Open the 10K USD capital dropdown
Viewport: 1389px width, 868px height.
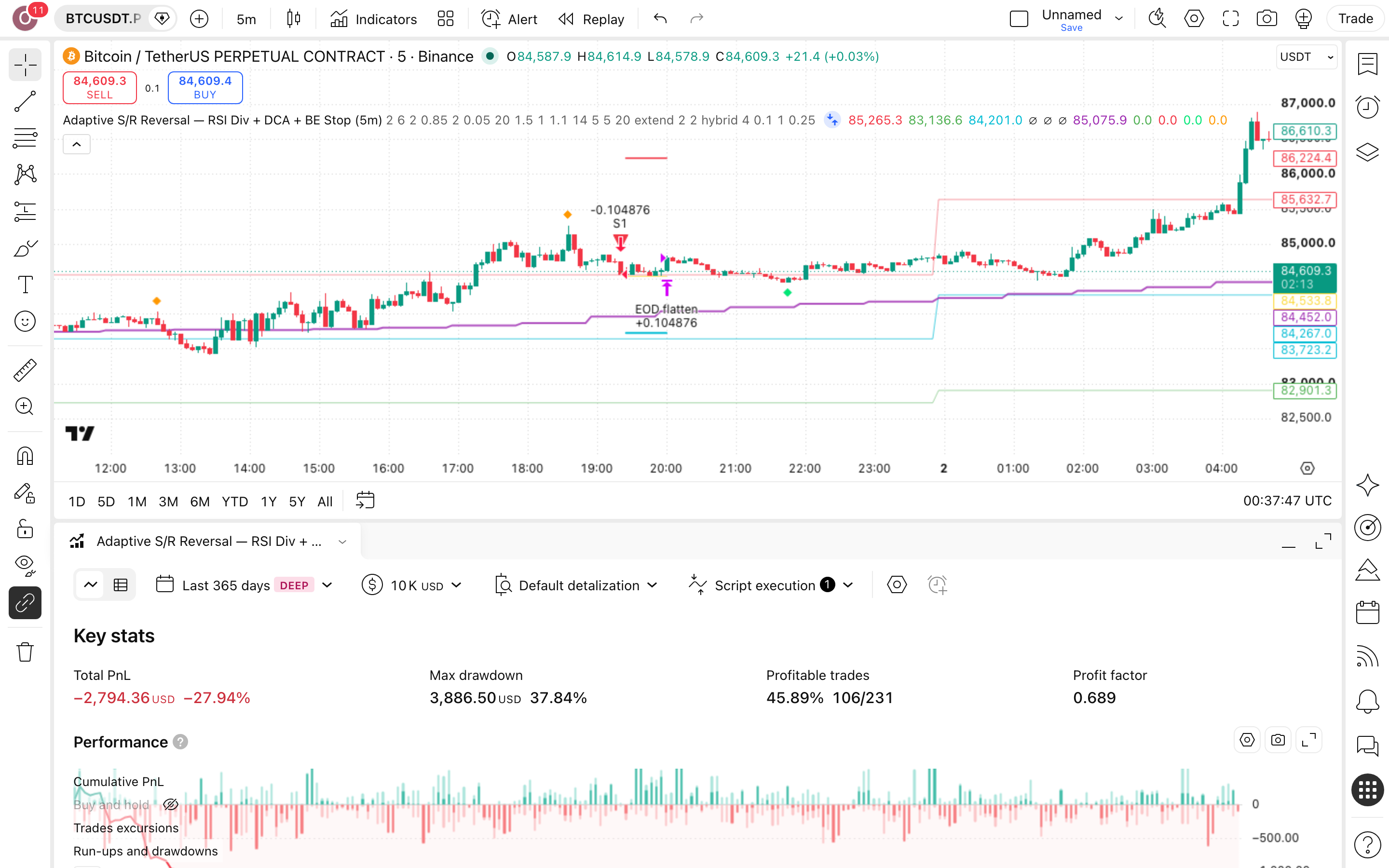point(412,585)
